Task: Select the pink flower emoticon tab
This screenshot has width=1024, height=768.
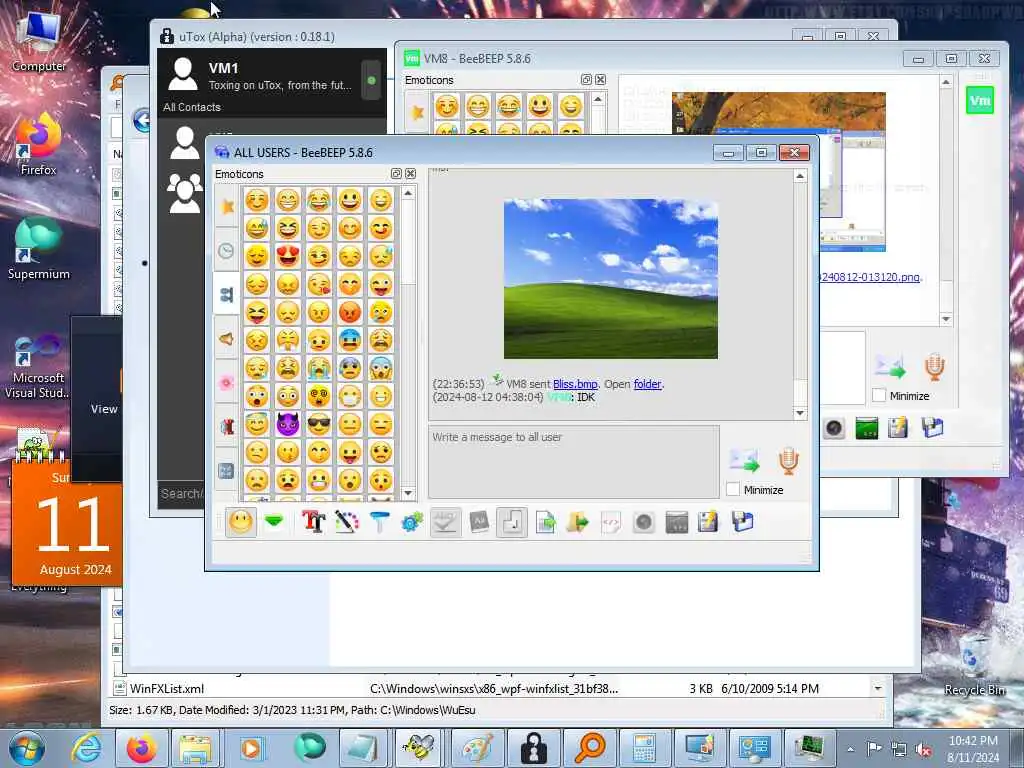Action: point(227,382)
